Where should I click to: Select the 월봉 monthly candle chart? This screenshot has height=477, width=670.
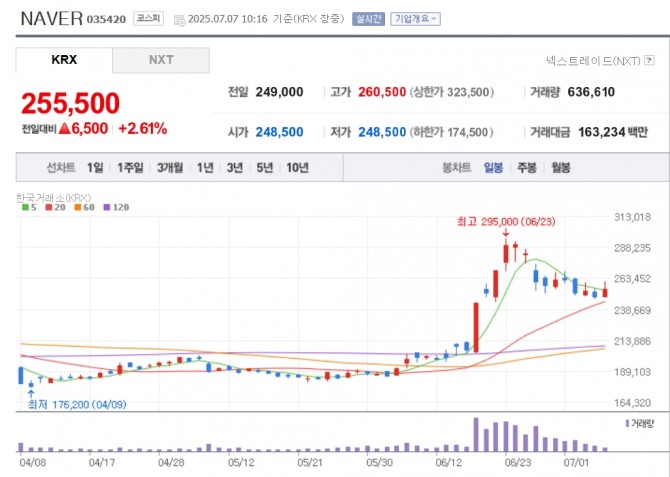click(x=561, y=168)
